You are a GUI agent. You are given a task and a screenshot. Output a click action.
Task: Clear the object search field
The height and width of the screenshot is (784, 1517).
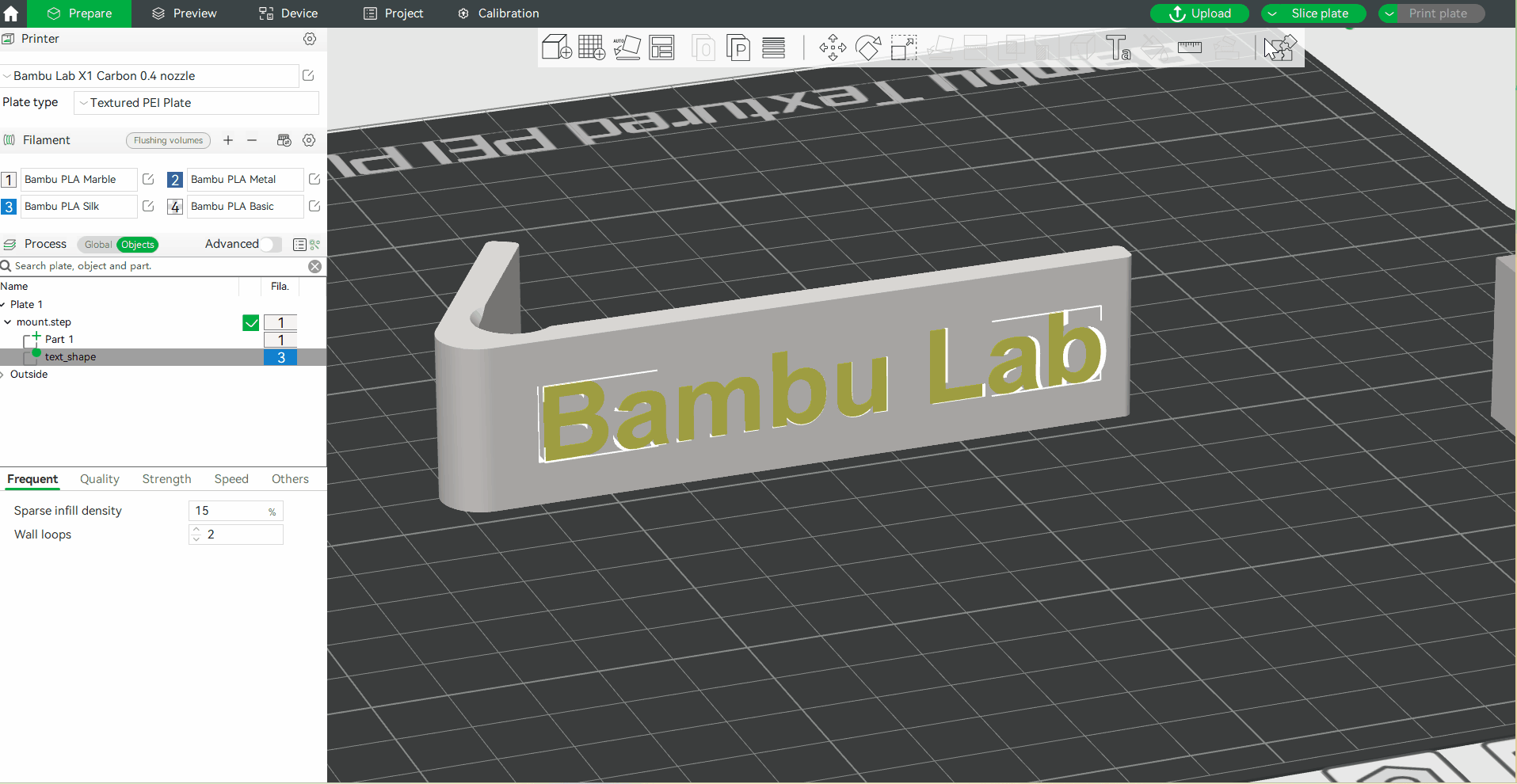pos(315,266)
